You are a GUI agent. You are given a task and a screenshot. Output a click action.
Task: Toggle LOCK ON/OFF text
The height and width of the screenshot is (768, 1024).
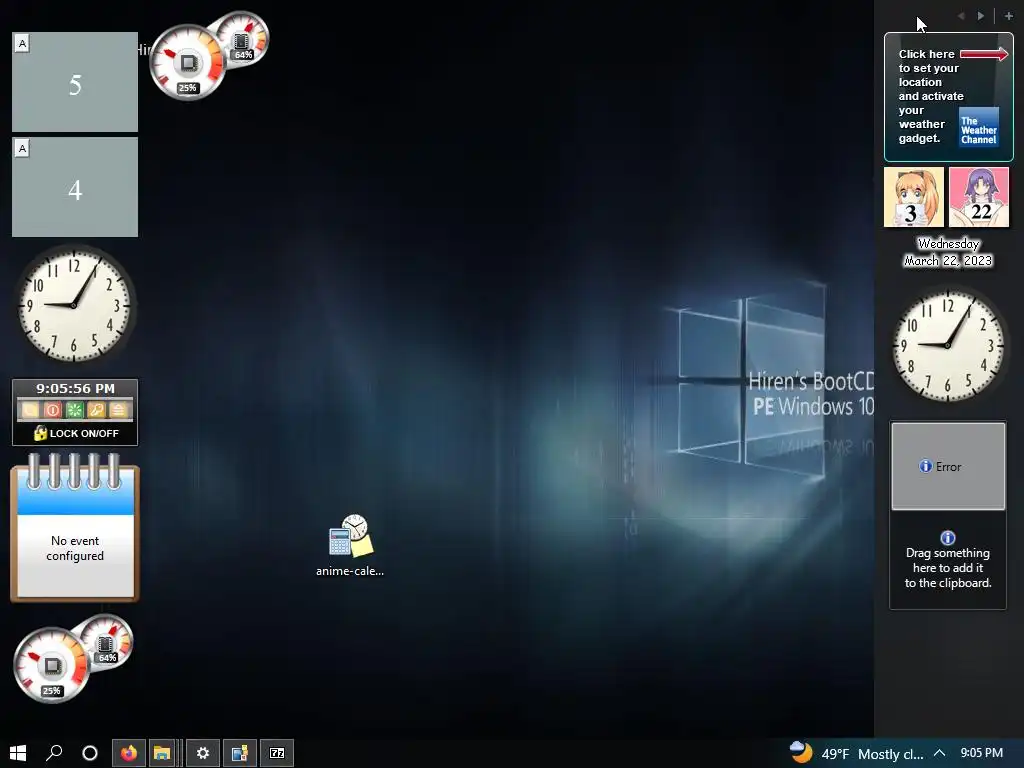pos(84,434)
